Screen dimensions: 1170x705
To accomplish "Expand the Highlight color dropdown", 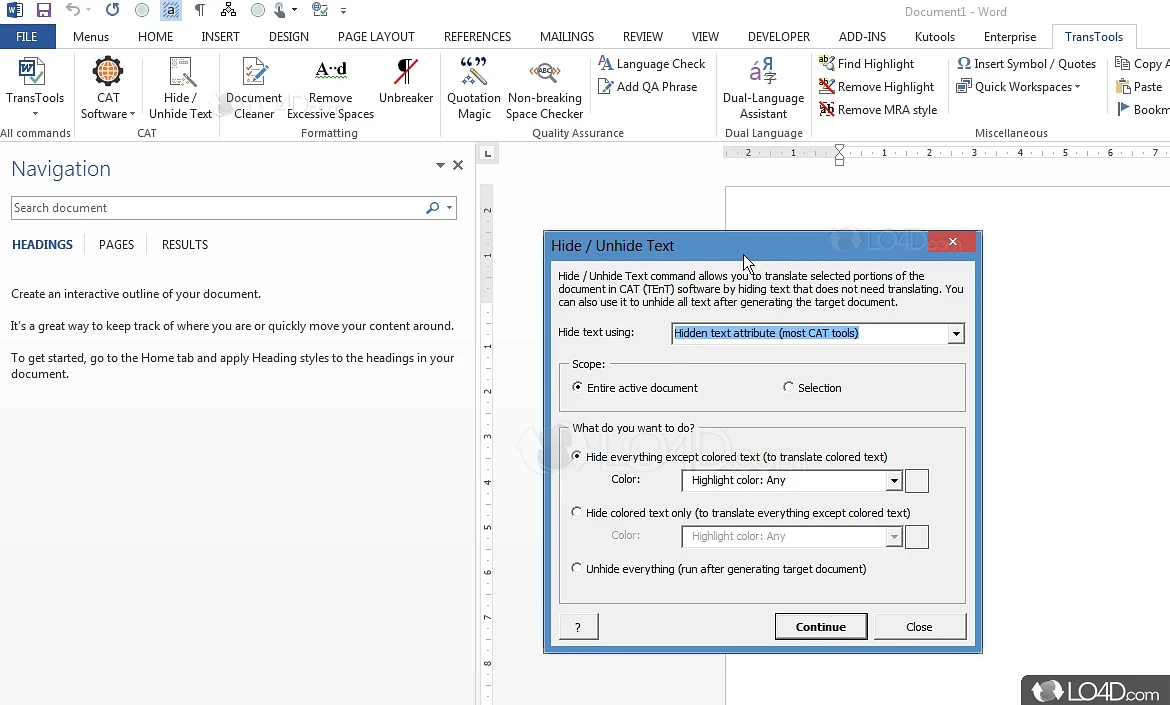I will tap(895, 481).
